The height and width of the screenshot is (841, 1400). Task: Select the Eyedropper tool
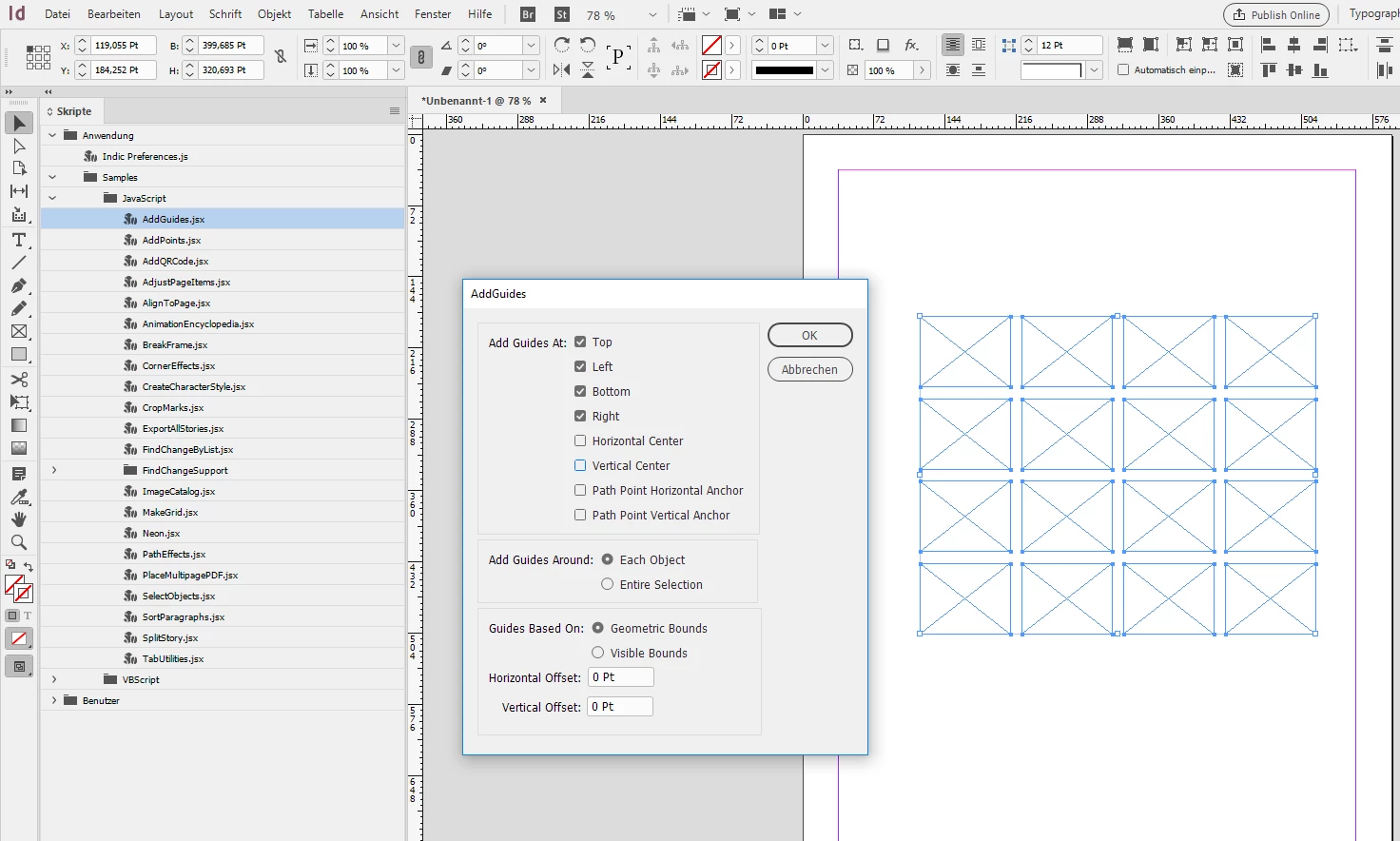[x=19, y=497]
